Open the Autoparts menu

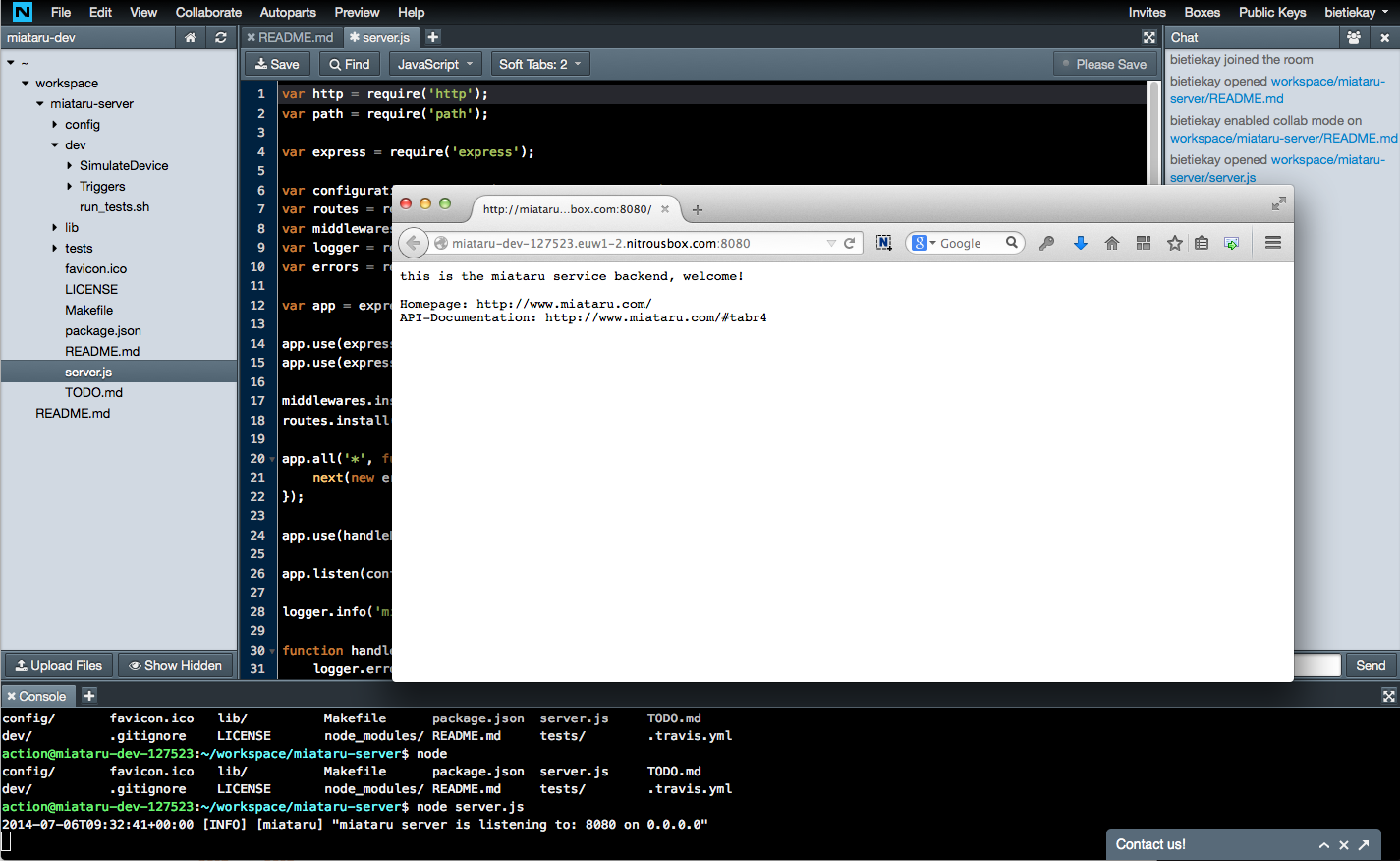pyautogui.click(x=288, y=12)
